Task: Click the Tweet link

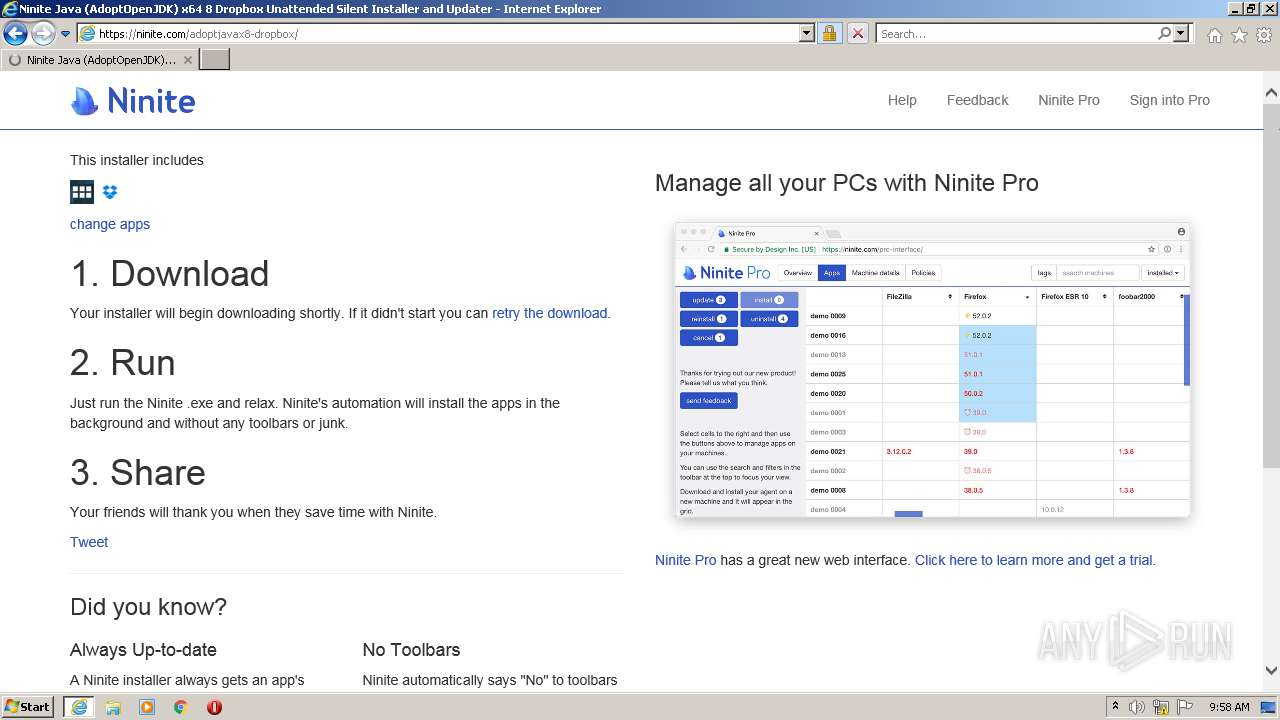Action: 89,542
